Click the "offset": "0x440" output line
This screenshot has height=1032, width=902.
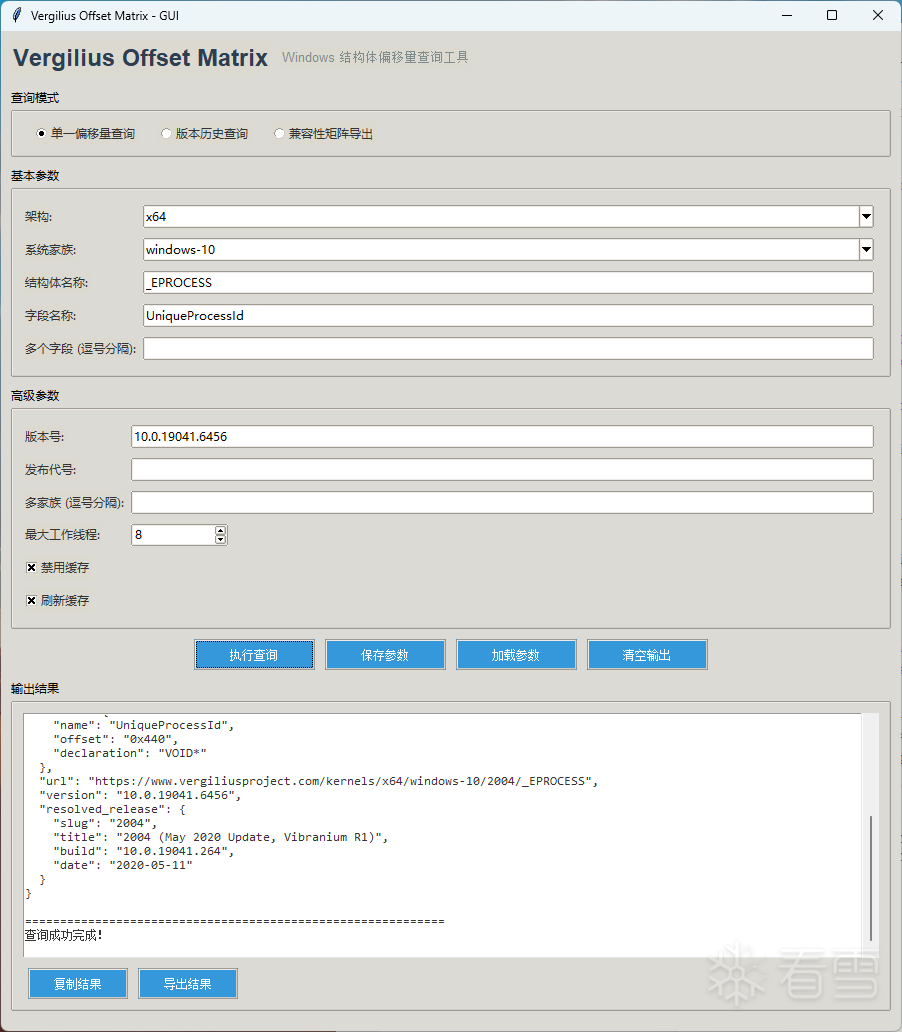click(115, 739)
